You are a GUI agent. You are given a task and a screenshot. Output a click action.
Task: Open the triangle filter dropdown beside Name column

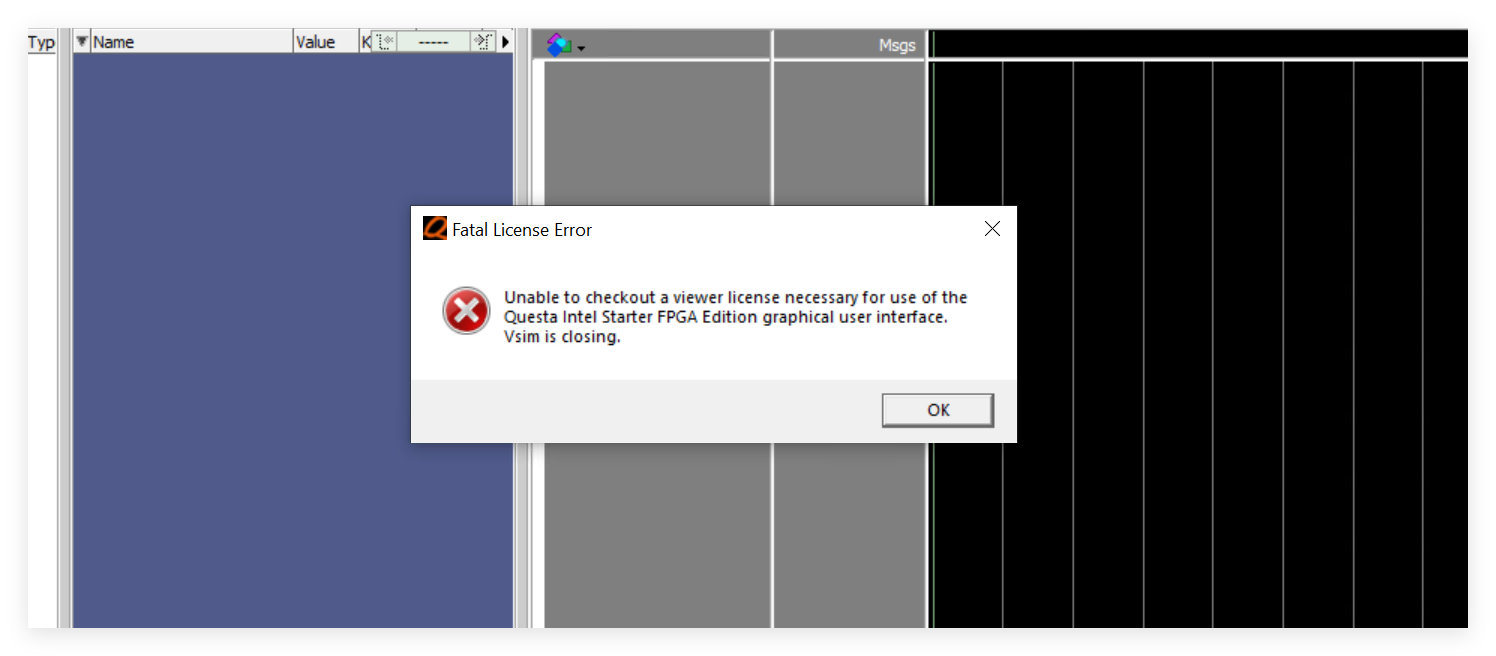(82, 41)
